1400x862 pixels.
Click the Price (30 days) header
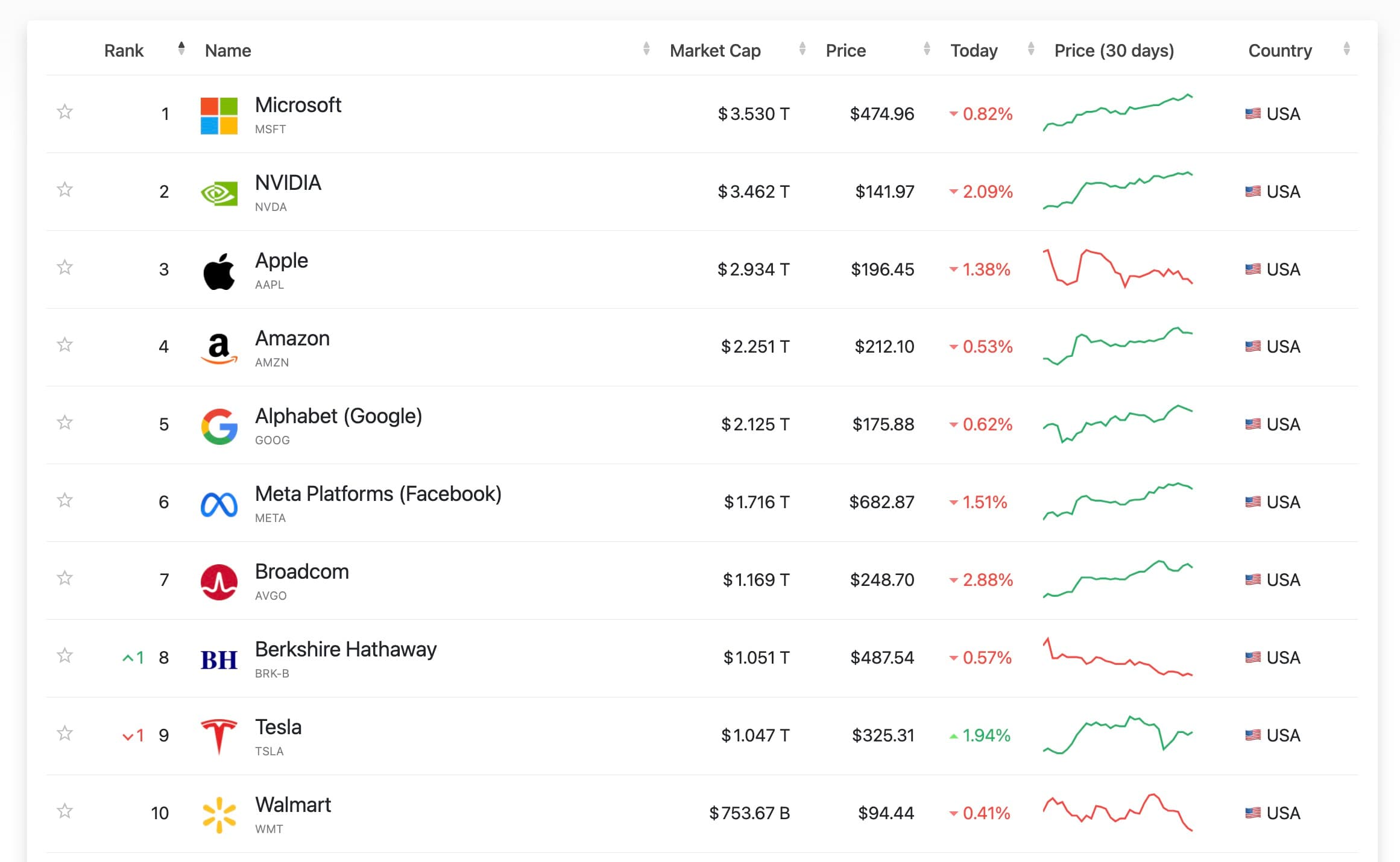(x=1114, y=51)
